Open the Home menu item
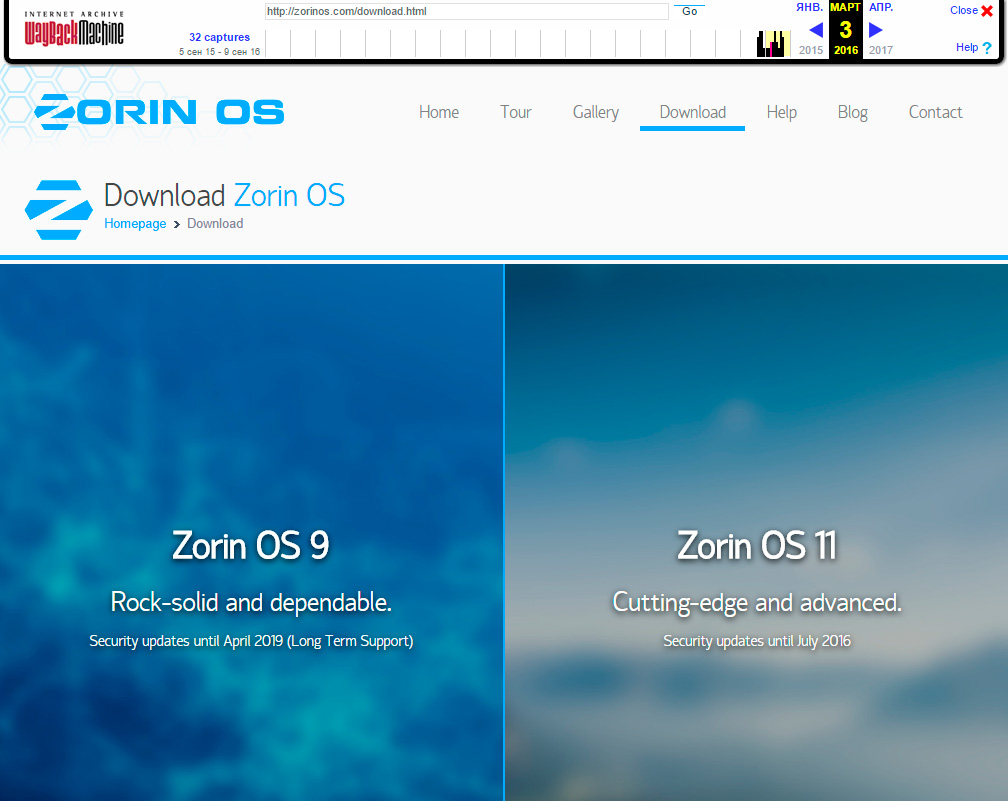 439,112
